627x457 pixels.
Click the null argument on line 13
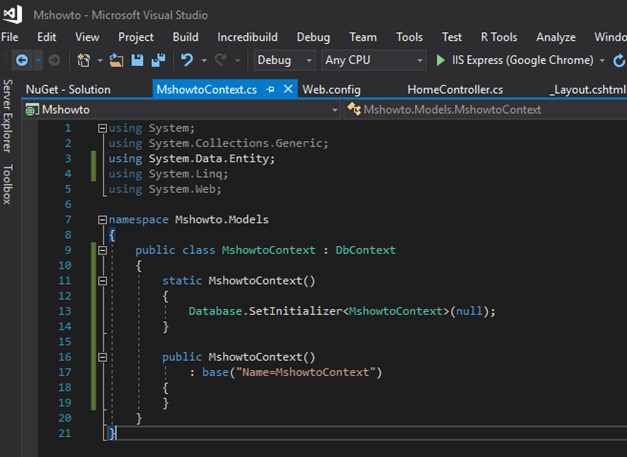469,311
